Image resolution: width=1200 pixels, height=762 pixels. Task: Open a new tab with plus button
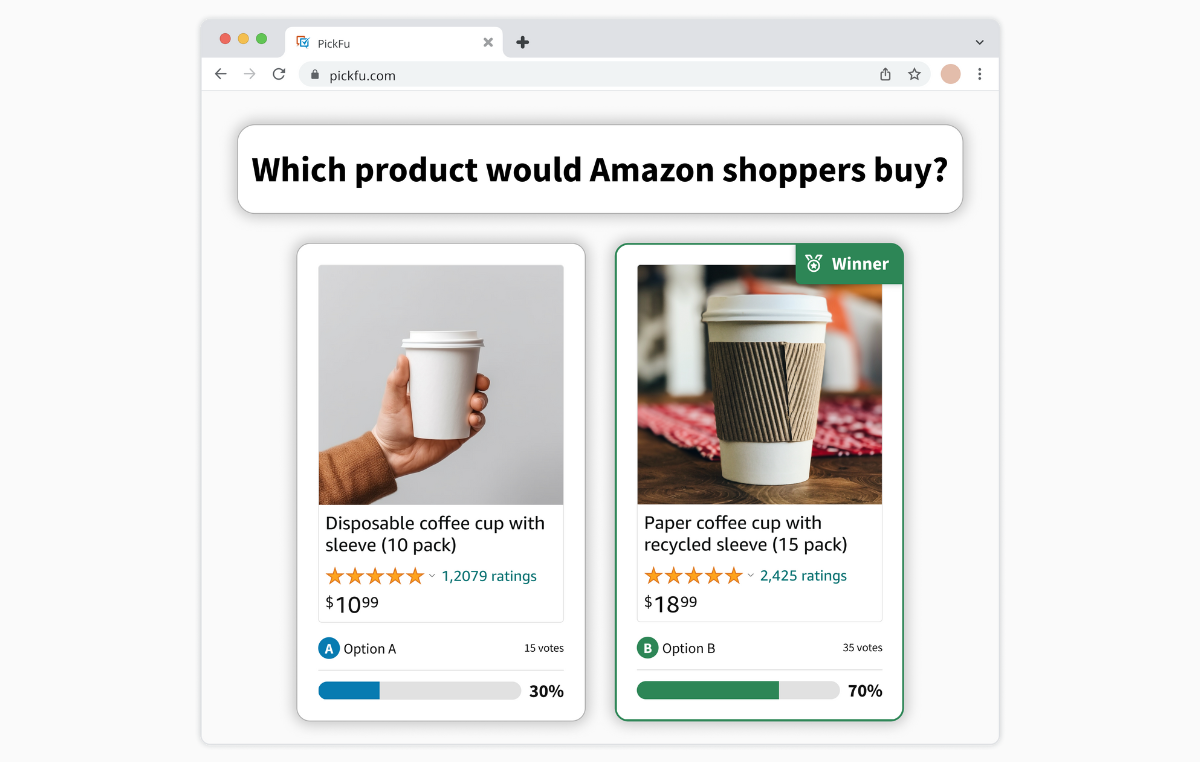click(523, 42)
